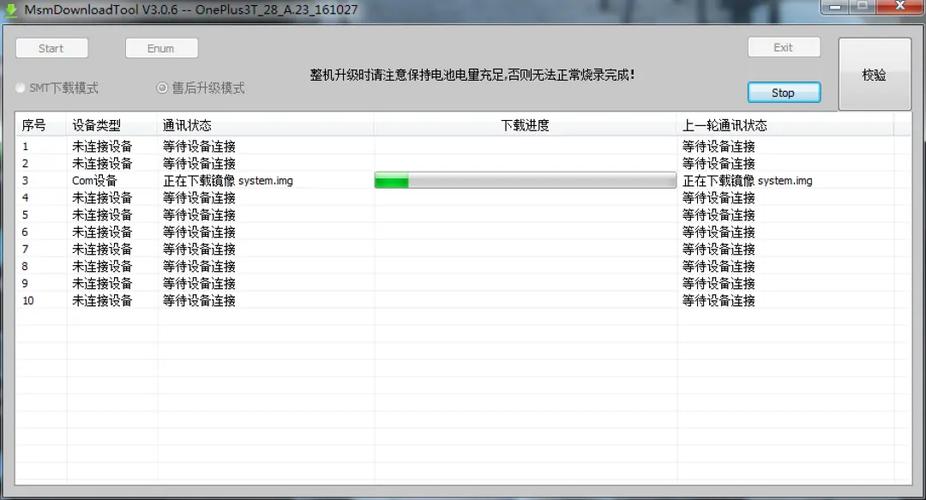This screenshot has width=926, height=500.
Task: Click the 下载进度 column header
Action: (x=525, y=125)
